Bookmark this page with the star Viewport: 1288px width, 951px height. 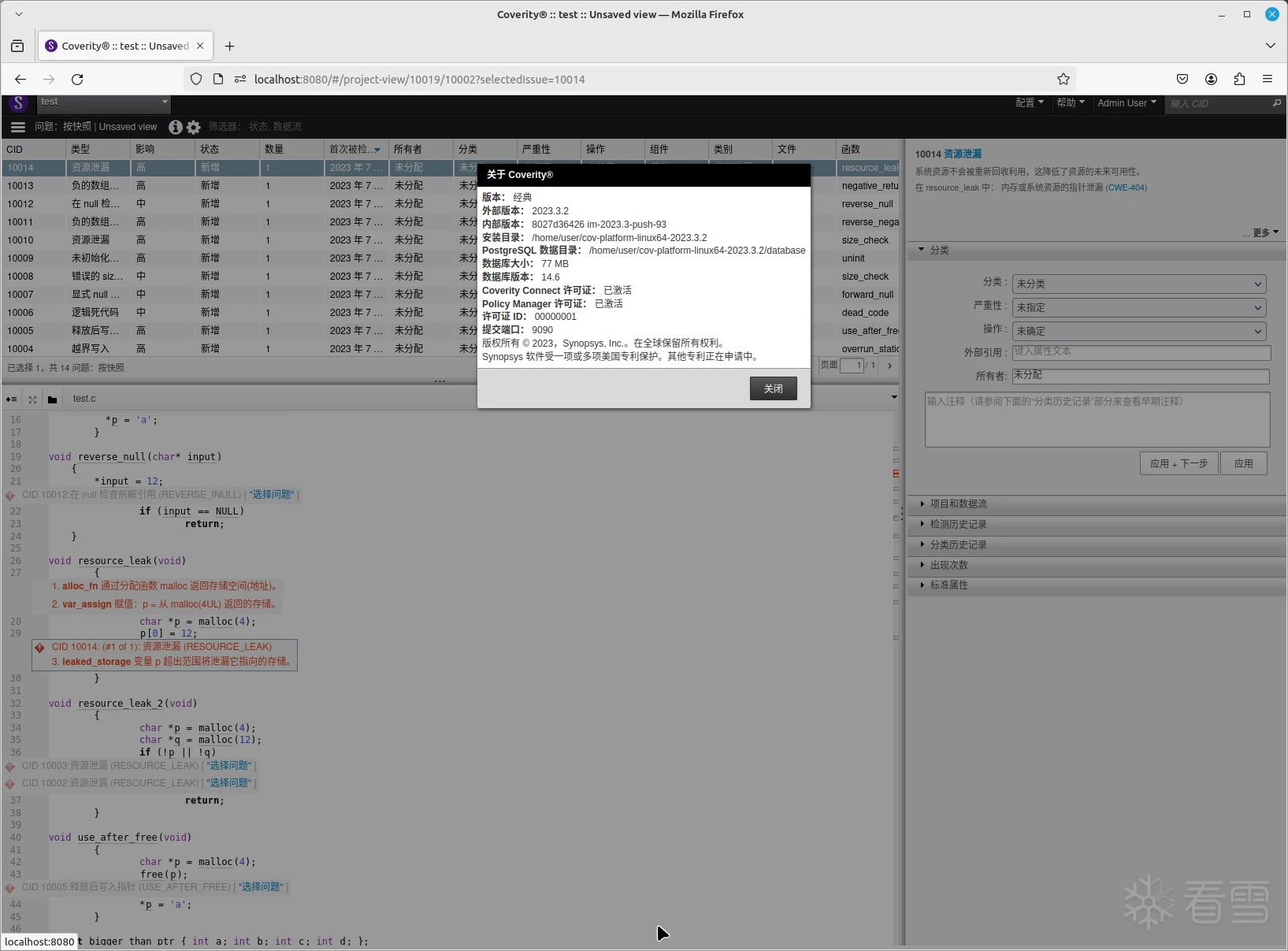1063,79
